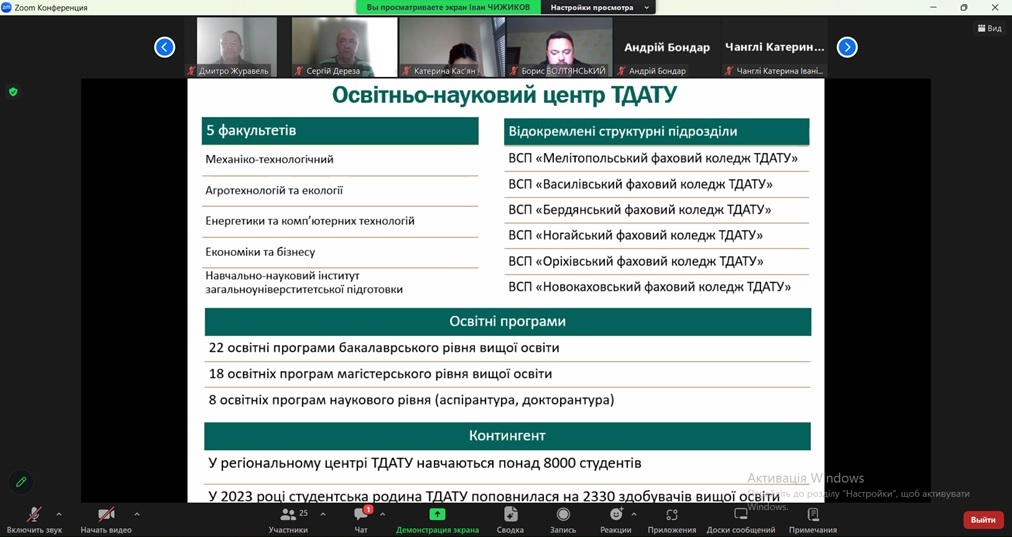Click '8 освітніх програм наукового' line
Viewport: 1012px width, 537px height.
411,400
